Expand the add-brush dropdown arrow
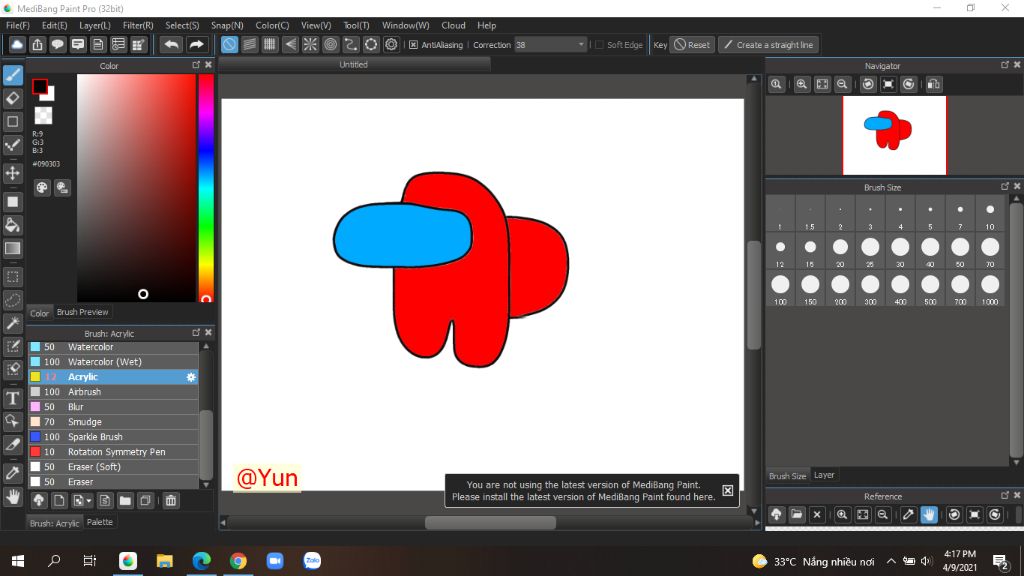The height and width of the screenshot is (576, 1024). pyautogui.click(x=89, y=501)
